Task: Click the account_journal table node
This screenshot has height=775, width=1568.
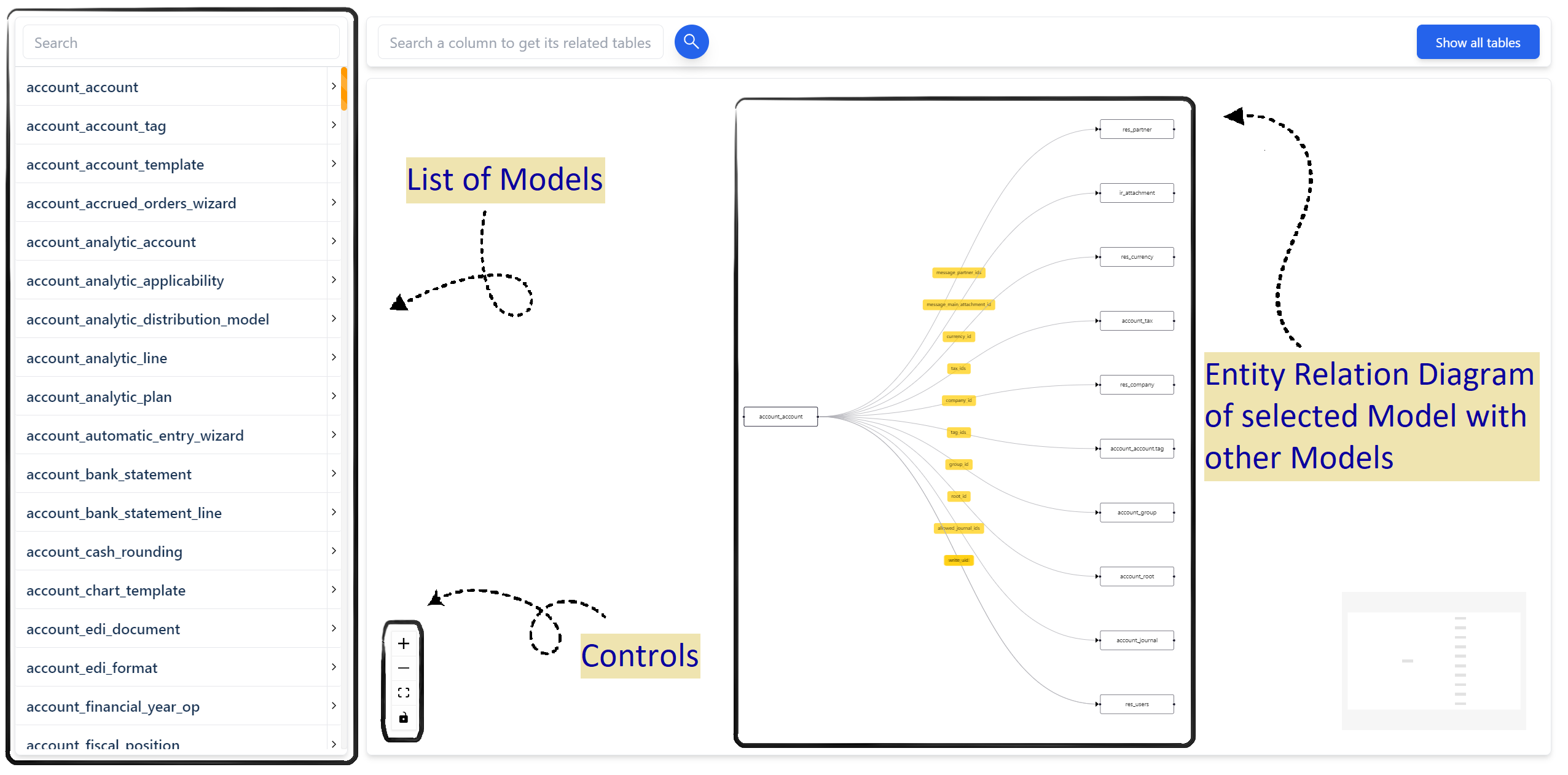Action: click(1136, 640)
